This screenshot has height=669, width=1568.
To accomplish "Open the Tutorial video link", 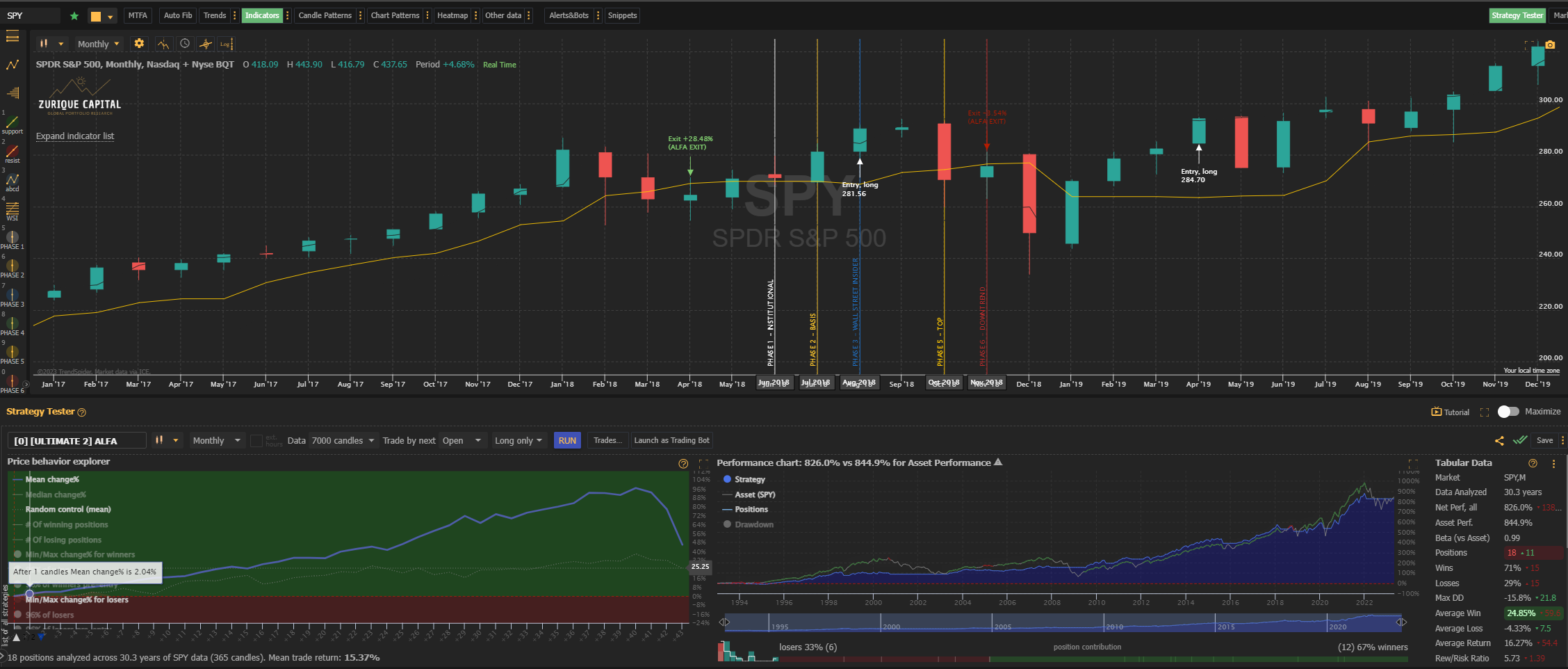I will 1451,412.
